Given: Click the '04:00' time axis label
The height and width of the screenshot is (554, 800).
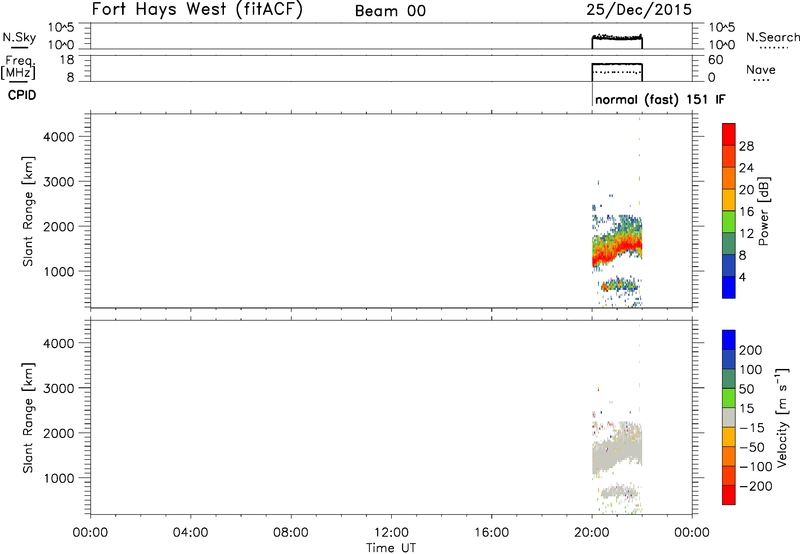Looking at the screenshot, I should (191, 533).
